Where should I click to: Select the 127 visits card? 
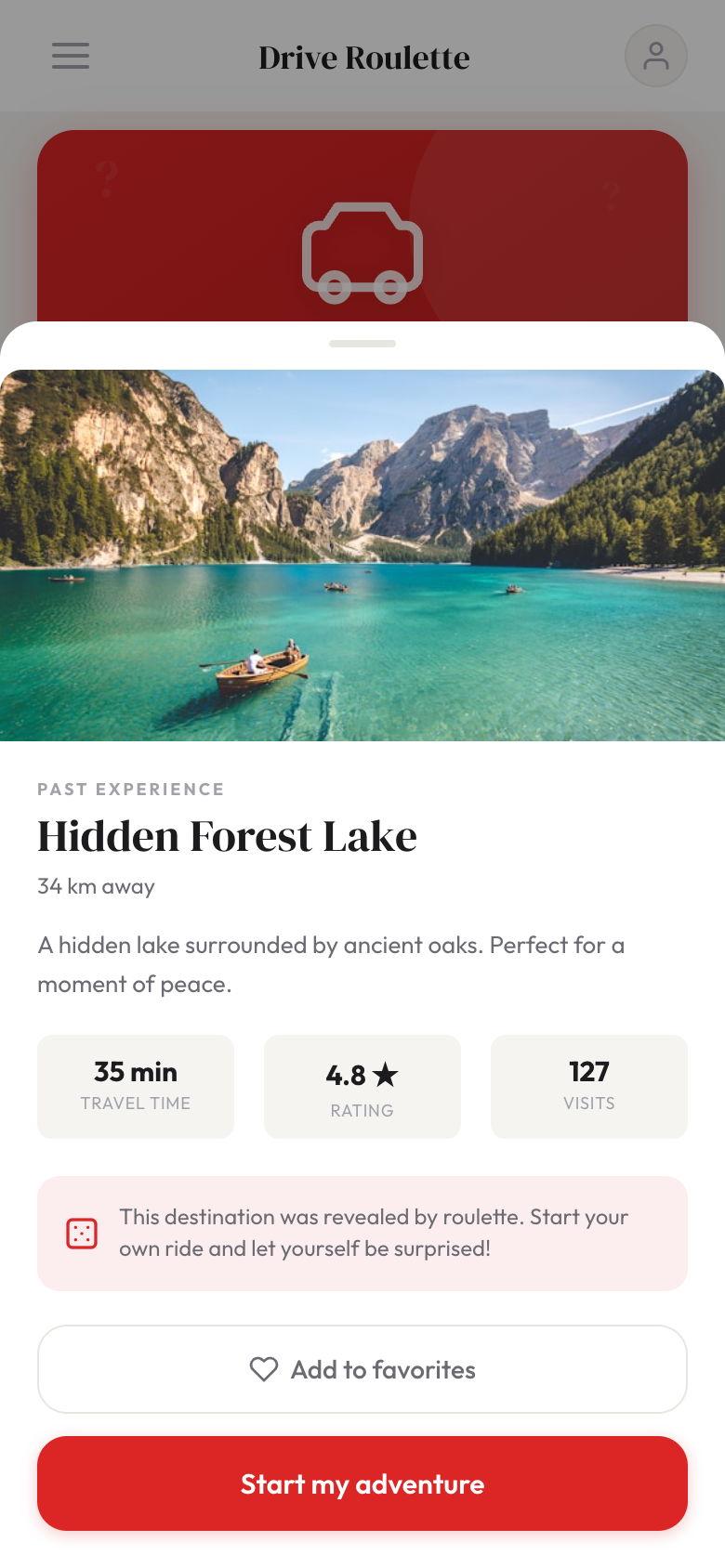(589, 1086)
